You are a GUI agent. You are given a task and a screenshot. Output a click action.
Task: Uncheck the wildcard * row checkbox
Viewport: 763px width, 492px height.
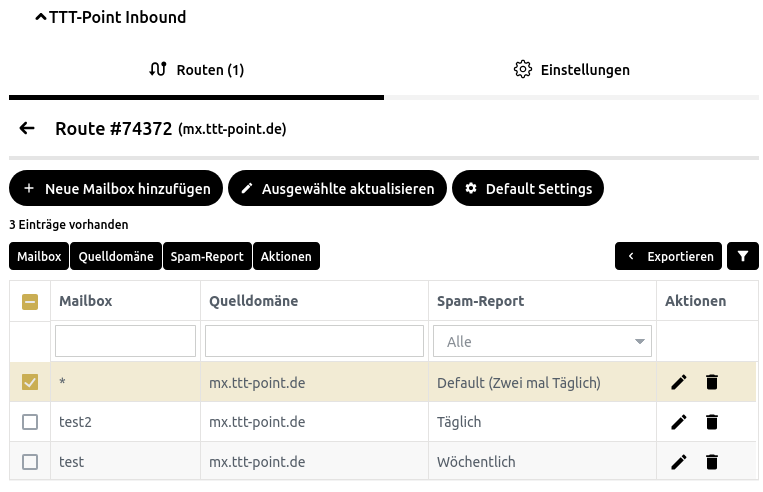pos(30,382)
